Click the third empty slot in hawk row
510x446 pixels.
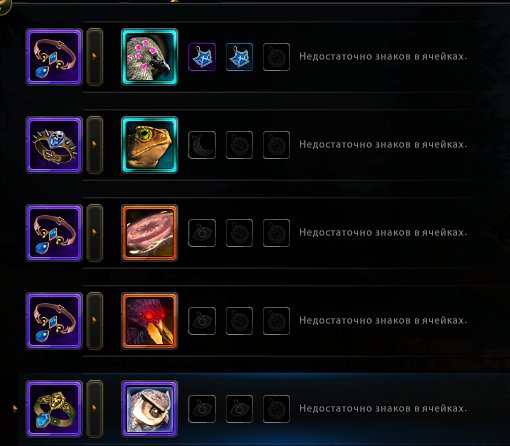pyautogui.click(x=276, y=57)
